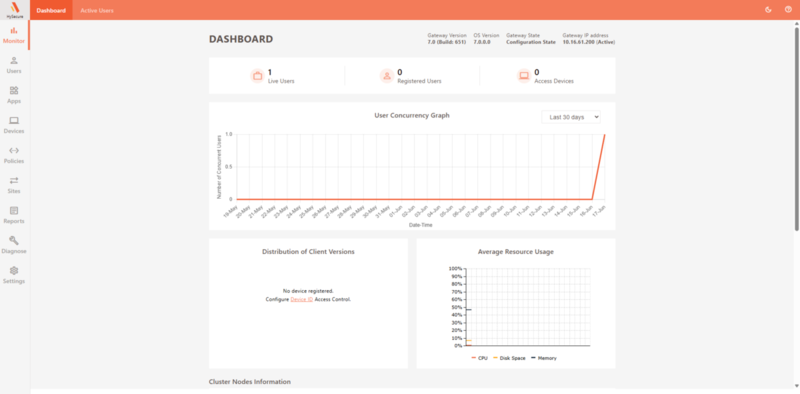
Task: Open the Policies section in sidebar
Action: click(14, 155)
